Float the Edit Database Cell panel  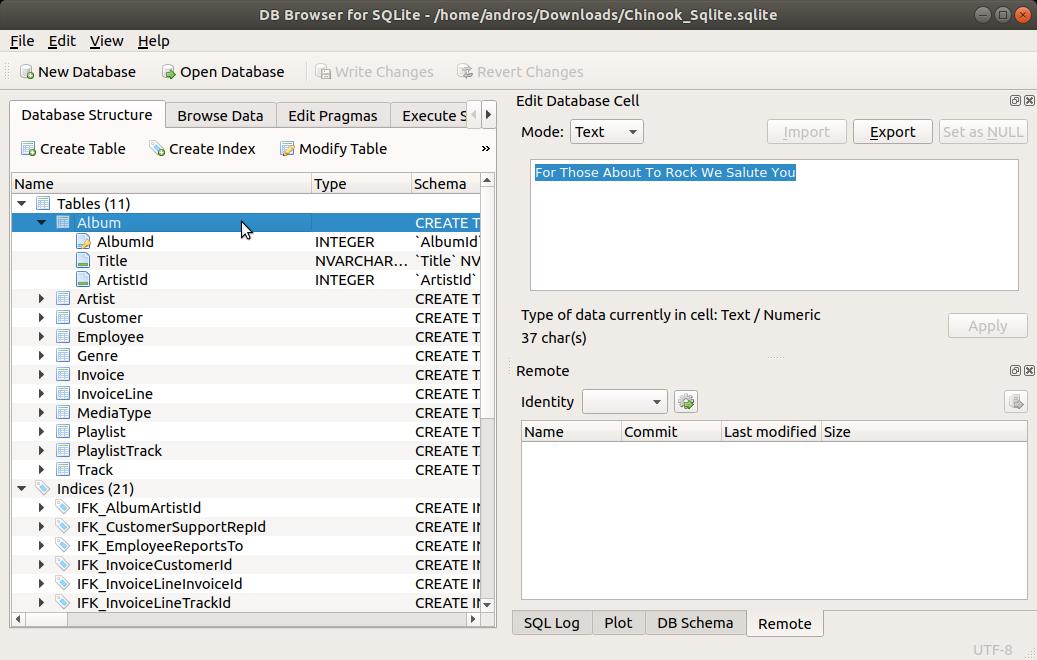(x=1016, y=100)
